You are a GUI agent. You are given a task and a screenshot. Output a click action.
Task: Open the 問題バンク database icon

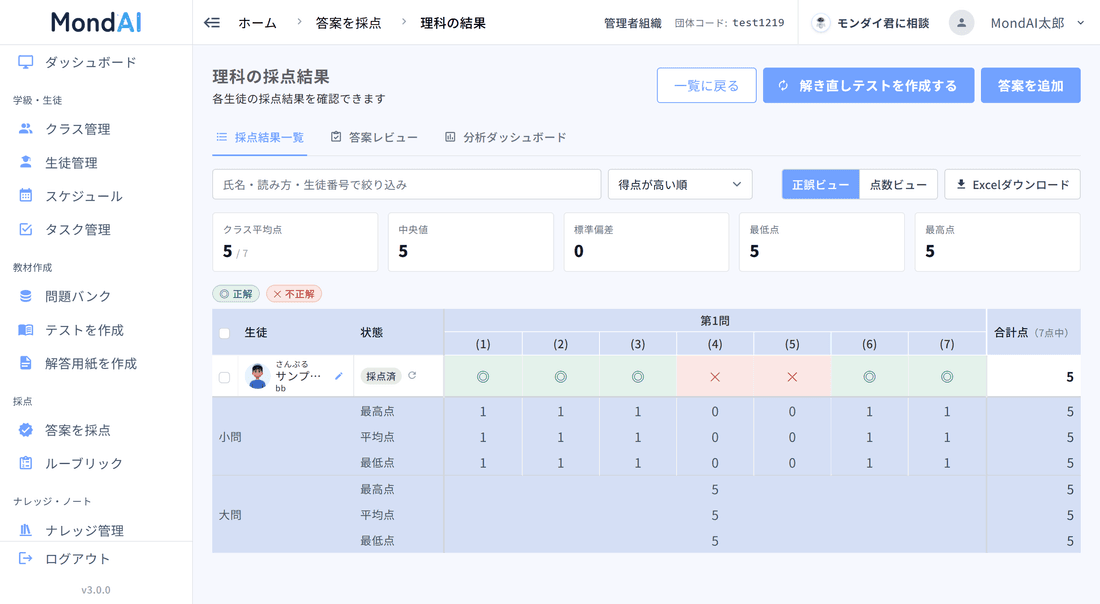[26, 296]
